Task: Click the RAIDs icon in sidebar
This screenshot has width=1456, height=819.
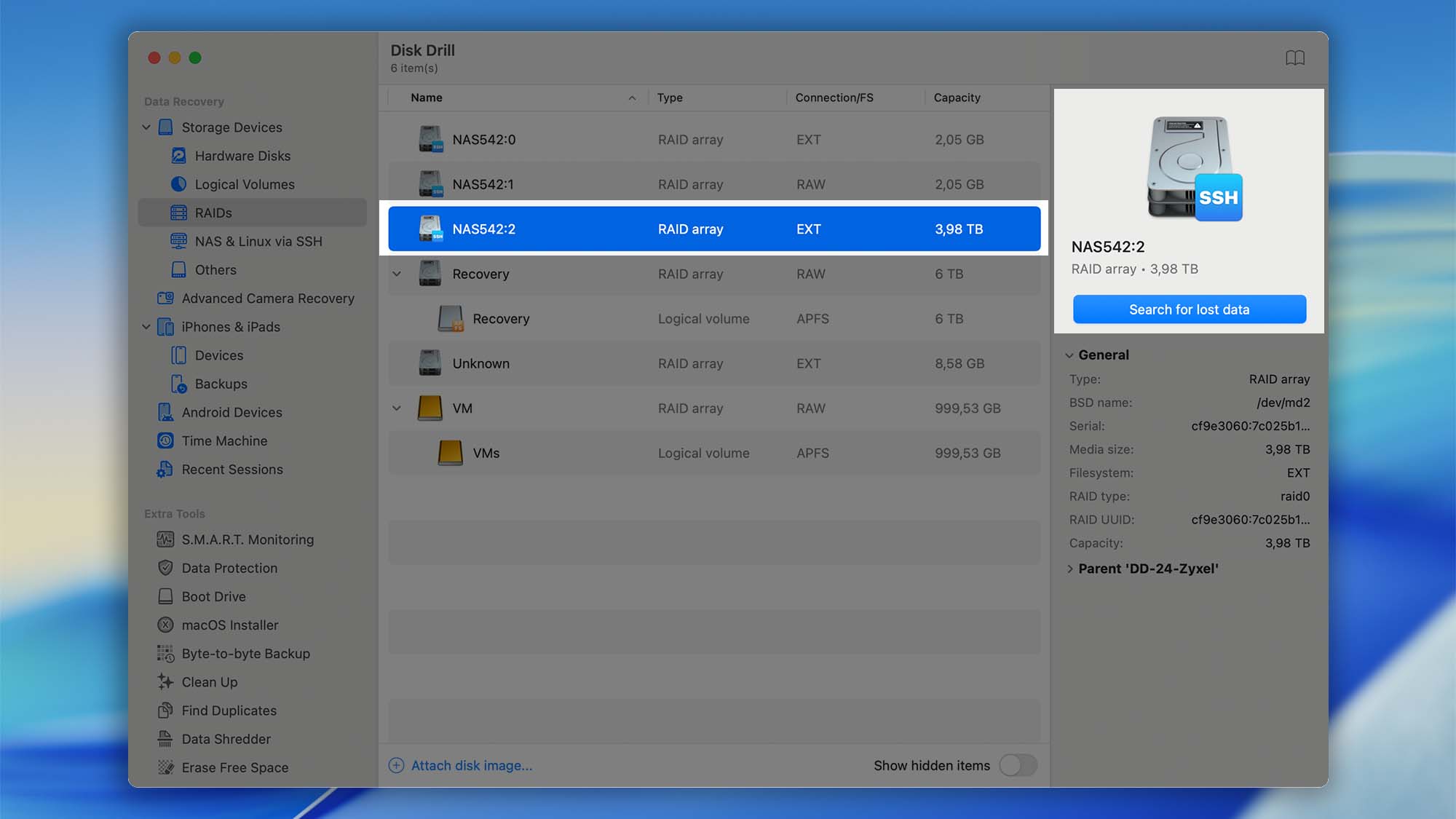Action: point(178,213)
